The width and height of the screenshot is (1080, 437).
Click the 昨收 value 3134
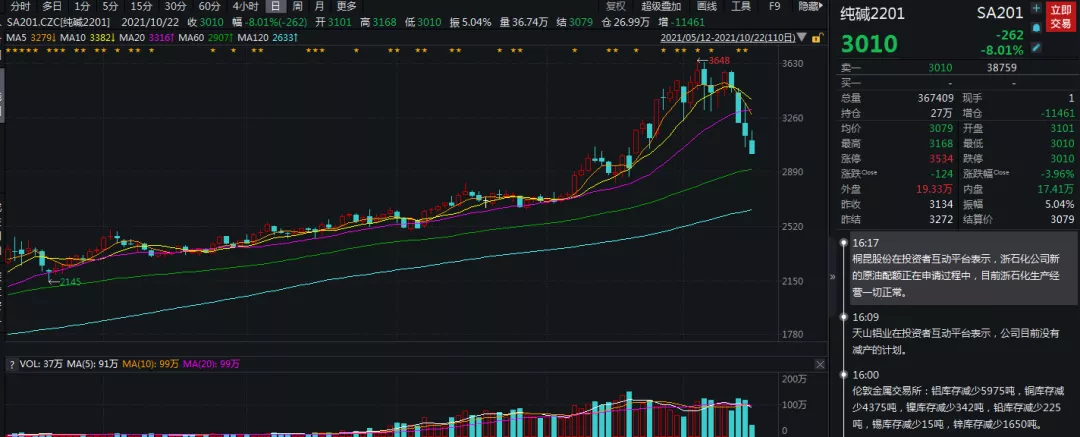[942, 204]
